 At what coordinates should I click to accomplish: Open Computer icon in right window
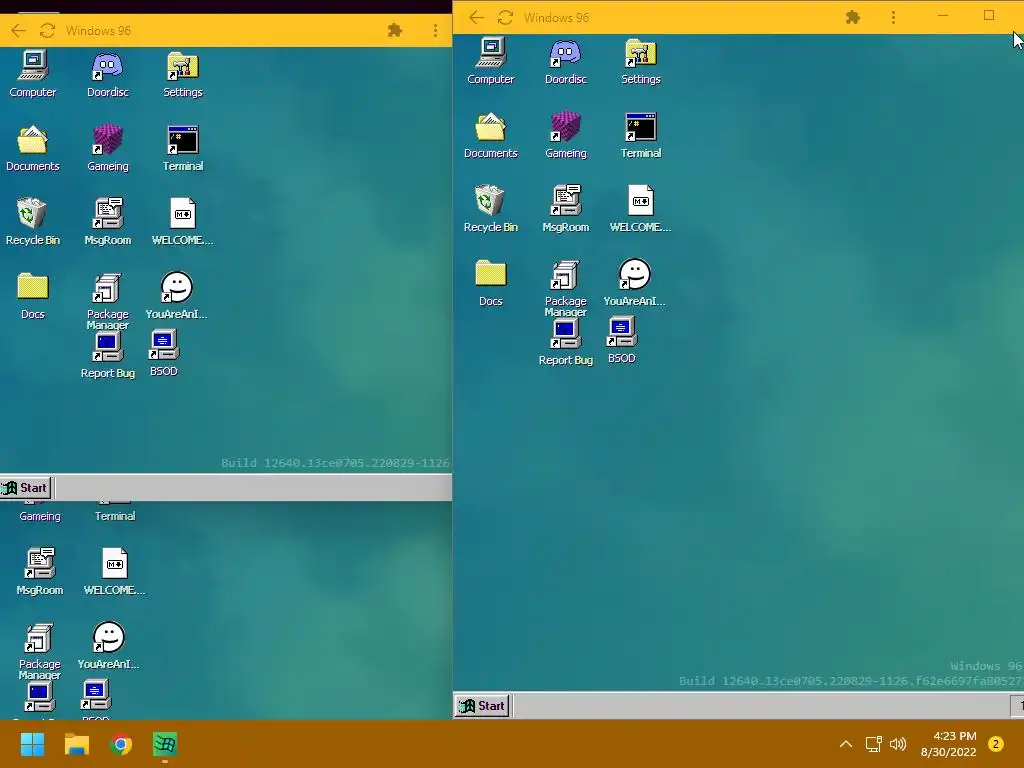[x=490, y=61]
